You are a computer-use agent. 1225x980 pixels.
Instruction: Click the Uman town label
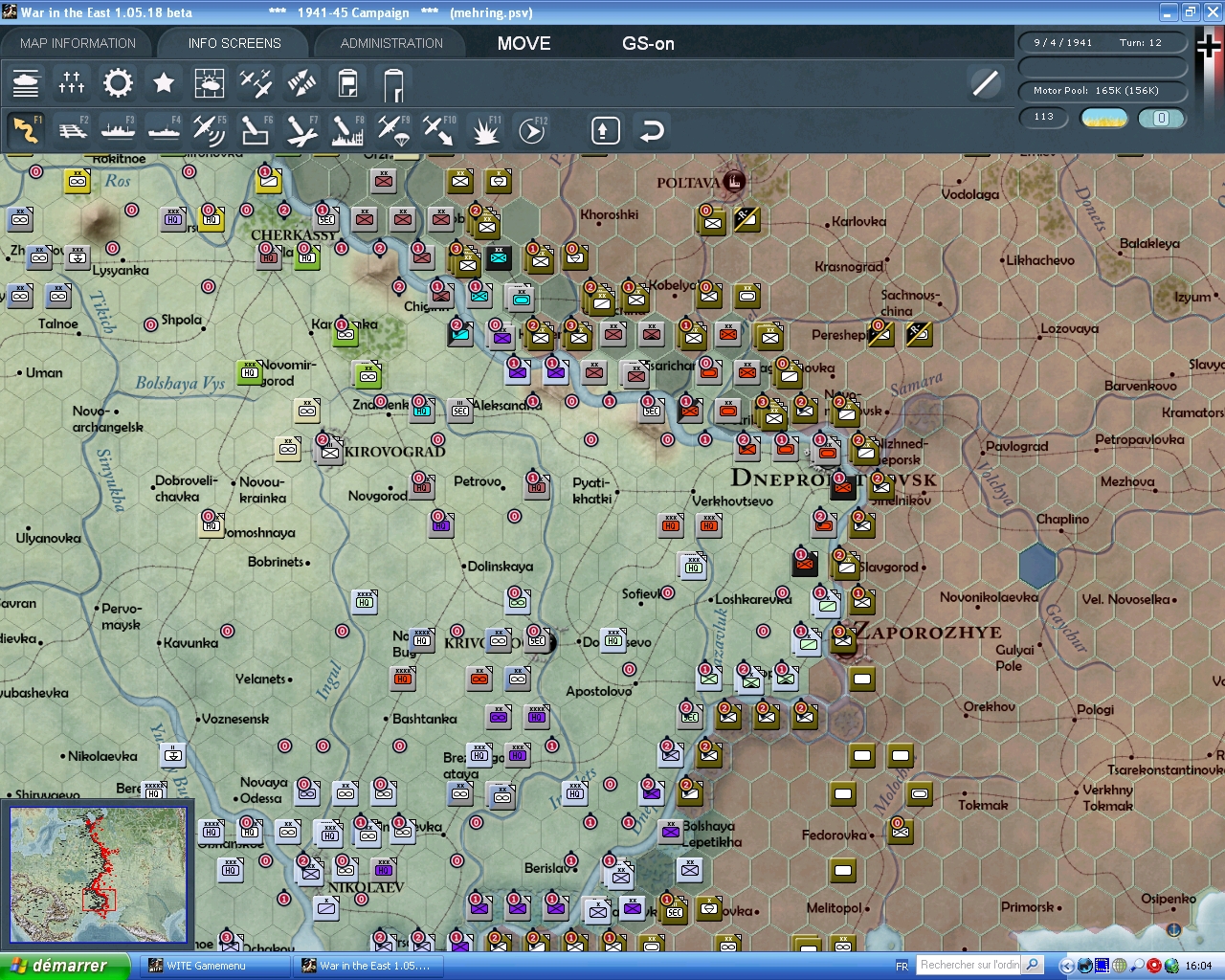click(44, 372)
